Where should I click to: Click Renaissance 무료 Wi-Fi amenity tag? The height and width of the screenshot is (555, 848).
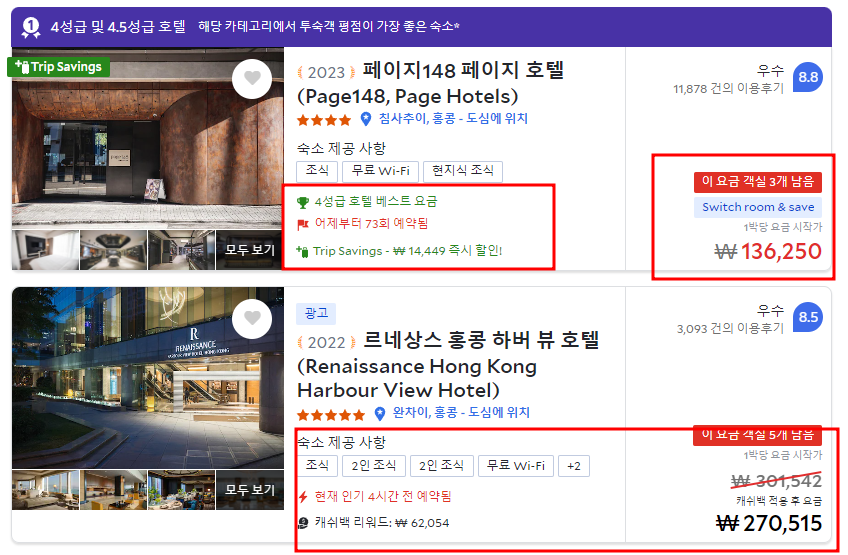[x=516, y=466]
